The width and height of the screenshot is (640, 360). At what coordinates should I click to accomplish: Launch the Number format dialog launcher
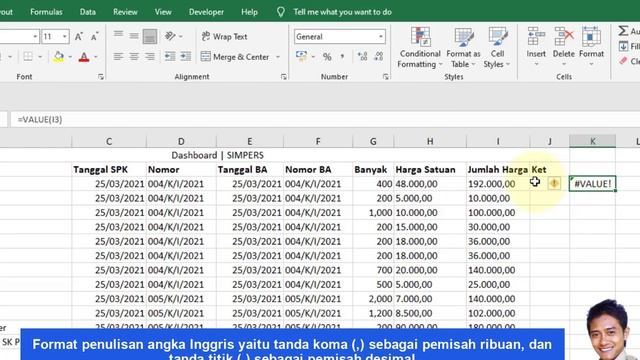386,77
